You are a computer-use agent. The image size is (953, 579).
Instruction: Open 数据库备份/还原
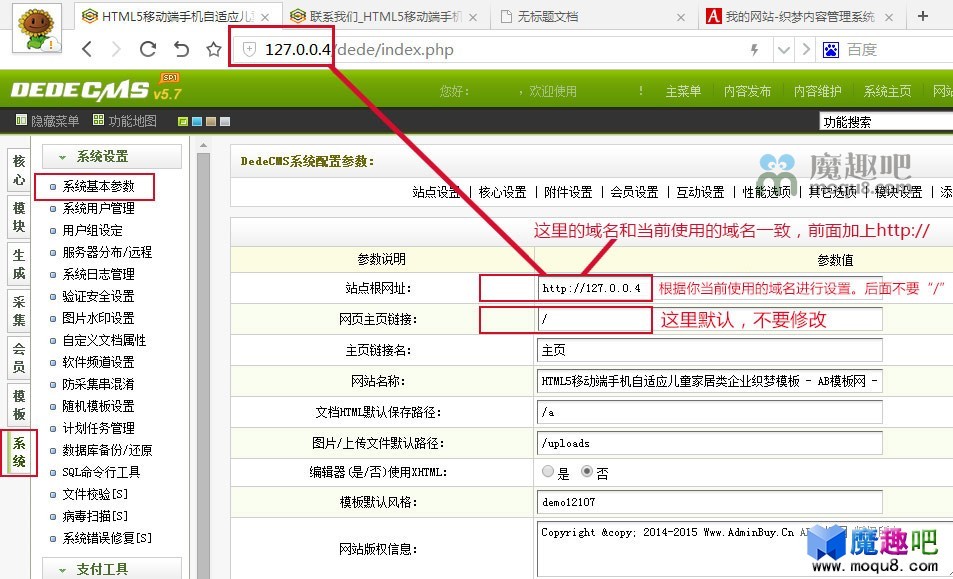coord(107,450)
